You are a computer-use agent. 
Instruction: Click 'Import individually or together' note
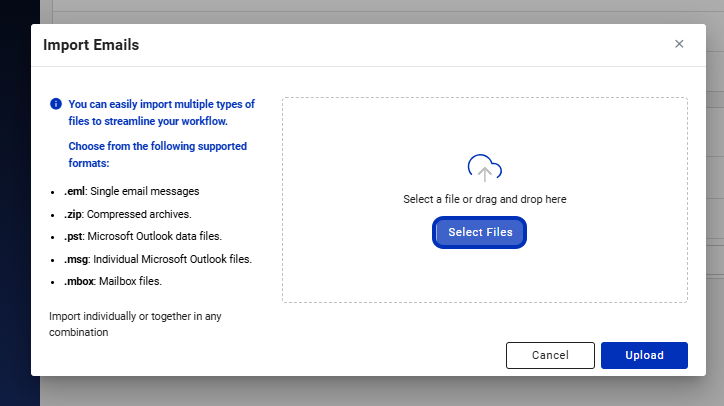coord(135,324)
